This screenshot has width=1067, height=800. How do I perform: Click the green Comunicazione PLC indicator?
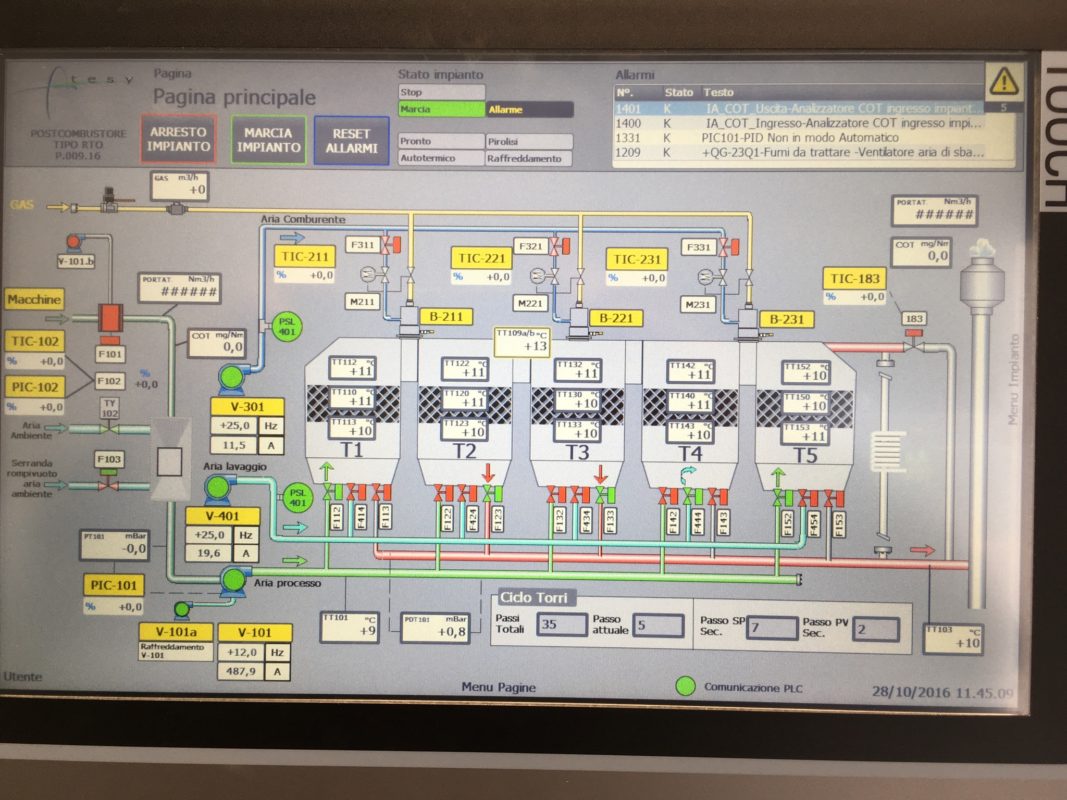pyautogui.click(x=685, y=686)
